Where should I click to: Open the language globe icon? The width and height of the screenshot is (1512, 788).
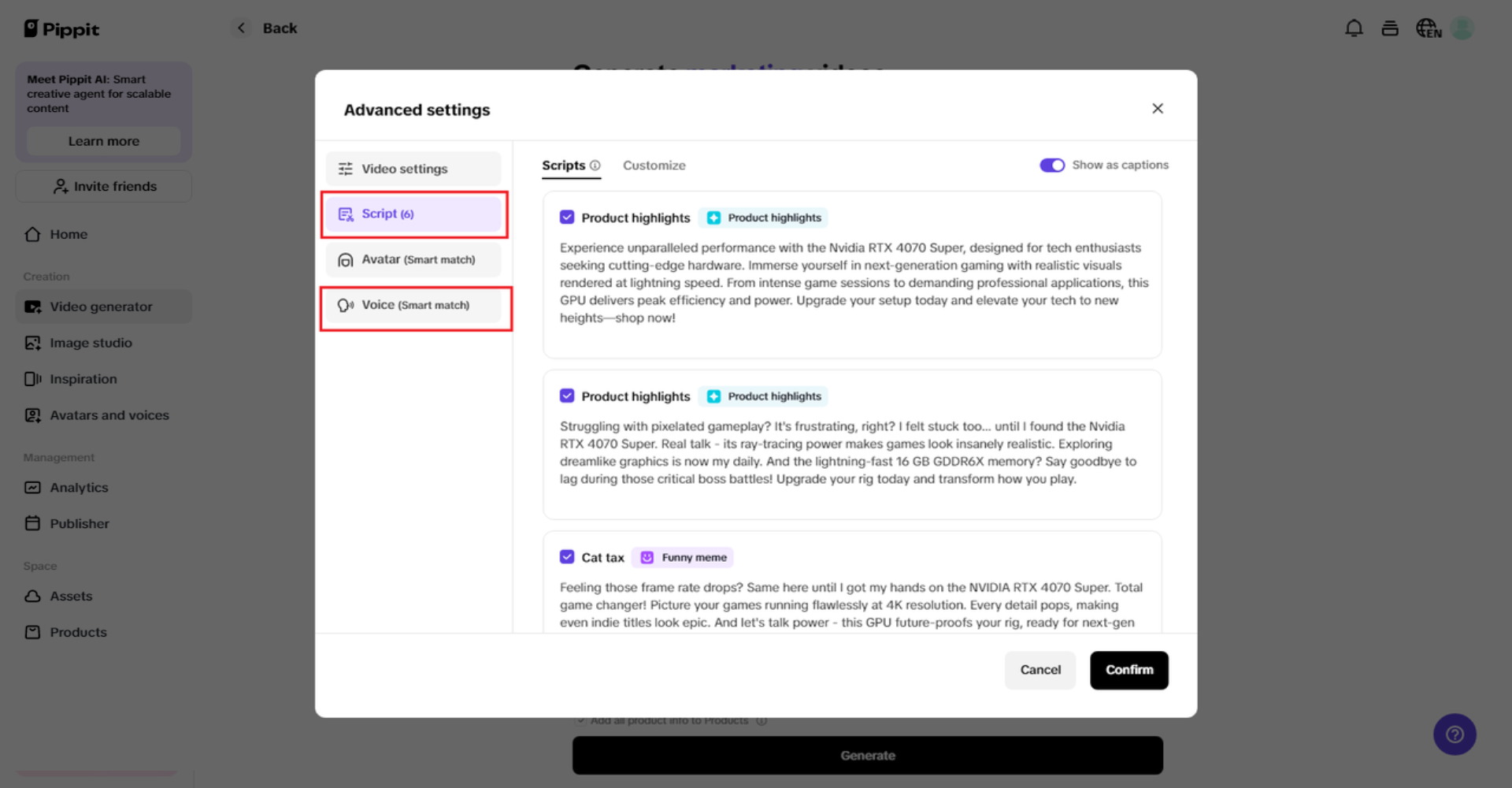click(x=1428, y=28)
